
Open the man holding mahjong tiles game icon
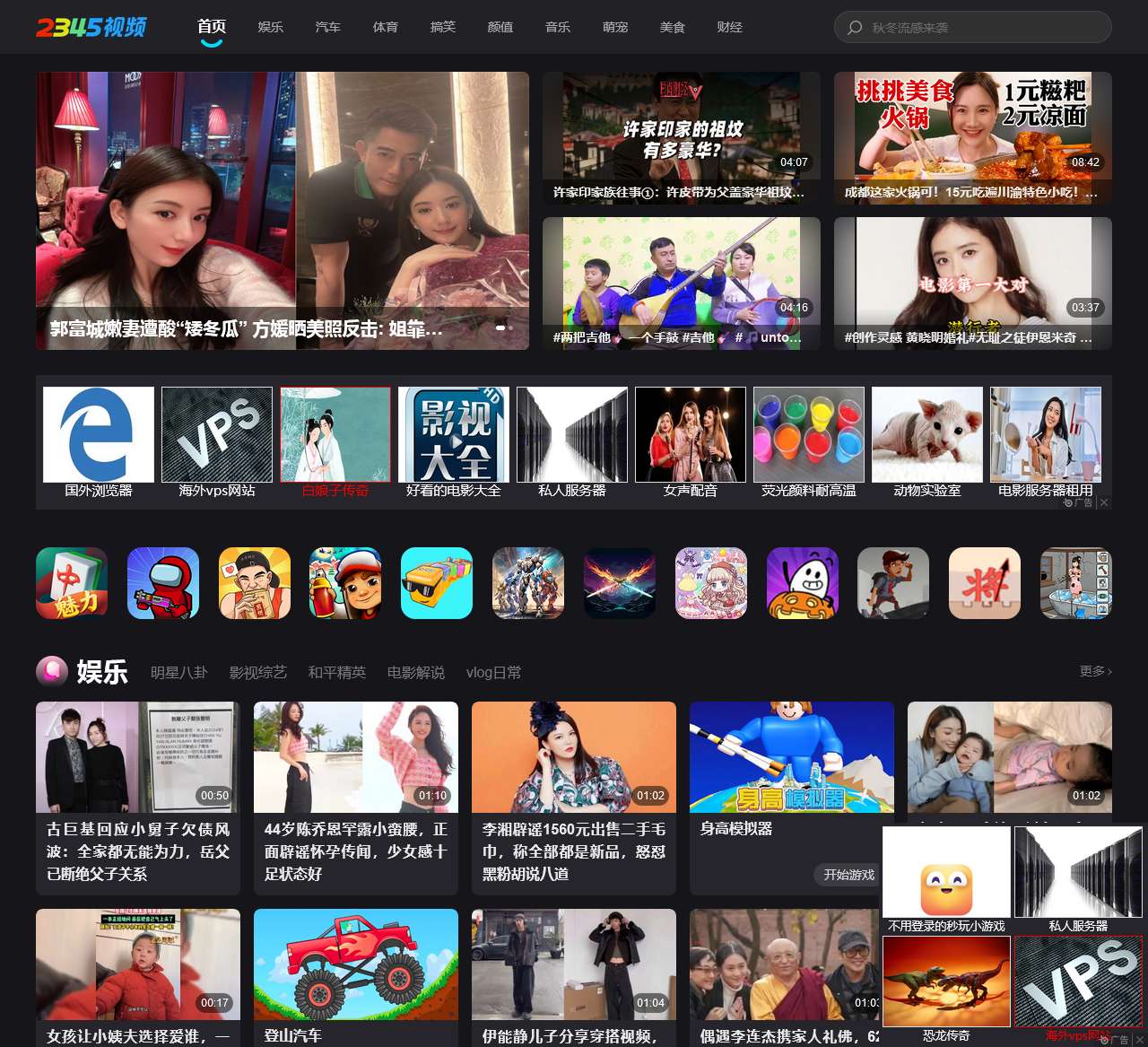tap(255, 583)
